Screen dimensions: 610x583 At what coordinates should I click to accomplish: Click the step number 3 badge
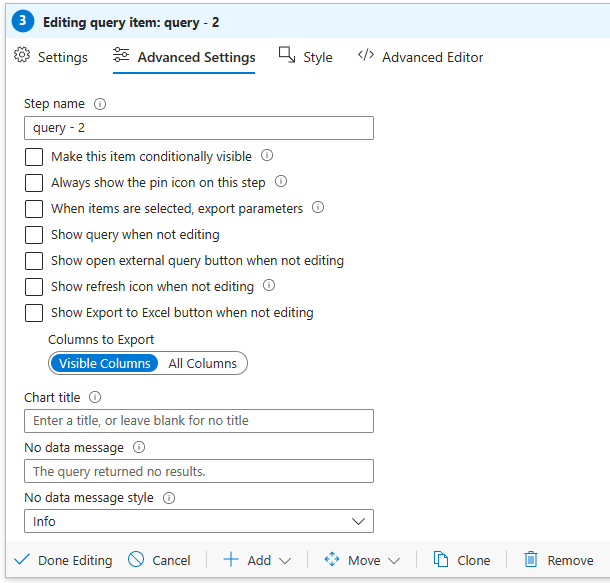pyautogui.click(x=23, y=21)
